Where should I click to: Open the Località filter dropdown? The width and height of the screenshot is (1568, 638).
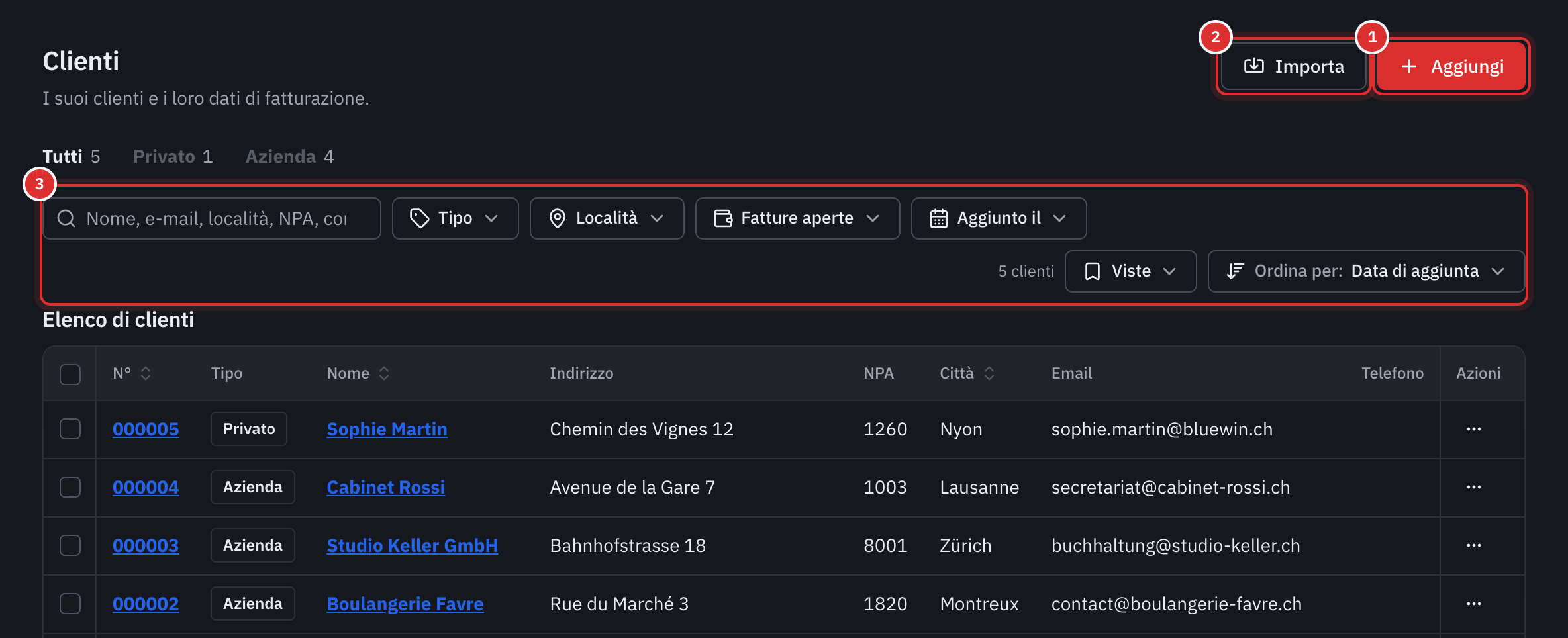[x=607, y=218]
